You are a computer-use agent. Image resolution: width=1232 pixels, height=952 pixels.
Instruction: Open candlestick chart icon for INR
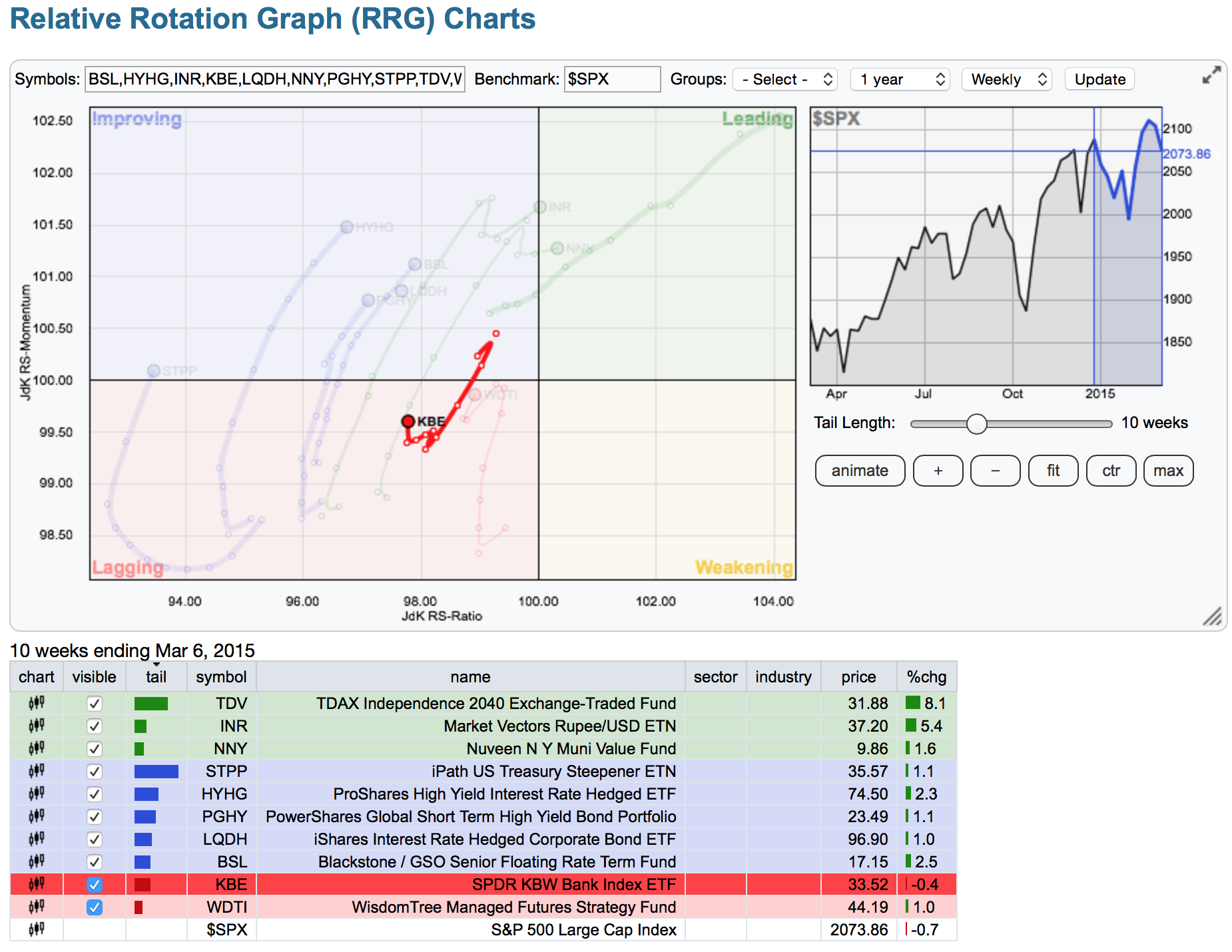coord(37,726)
